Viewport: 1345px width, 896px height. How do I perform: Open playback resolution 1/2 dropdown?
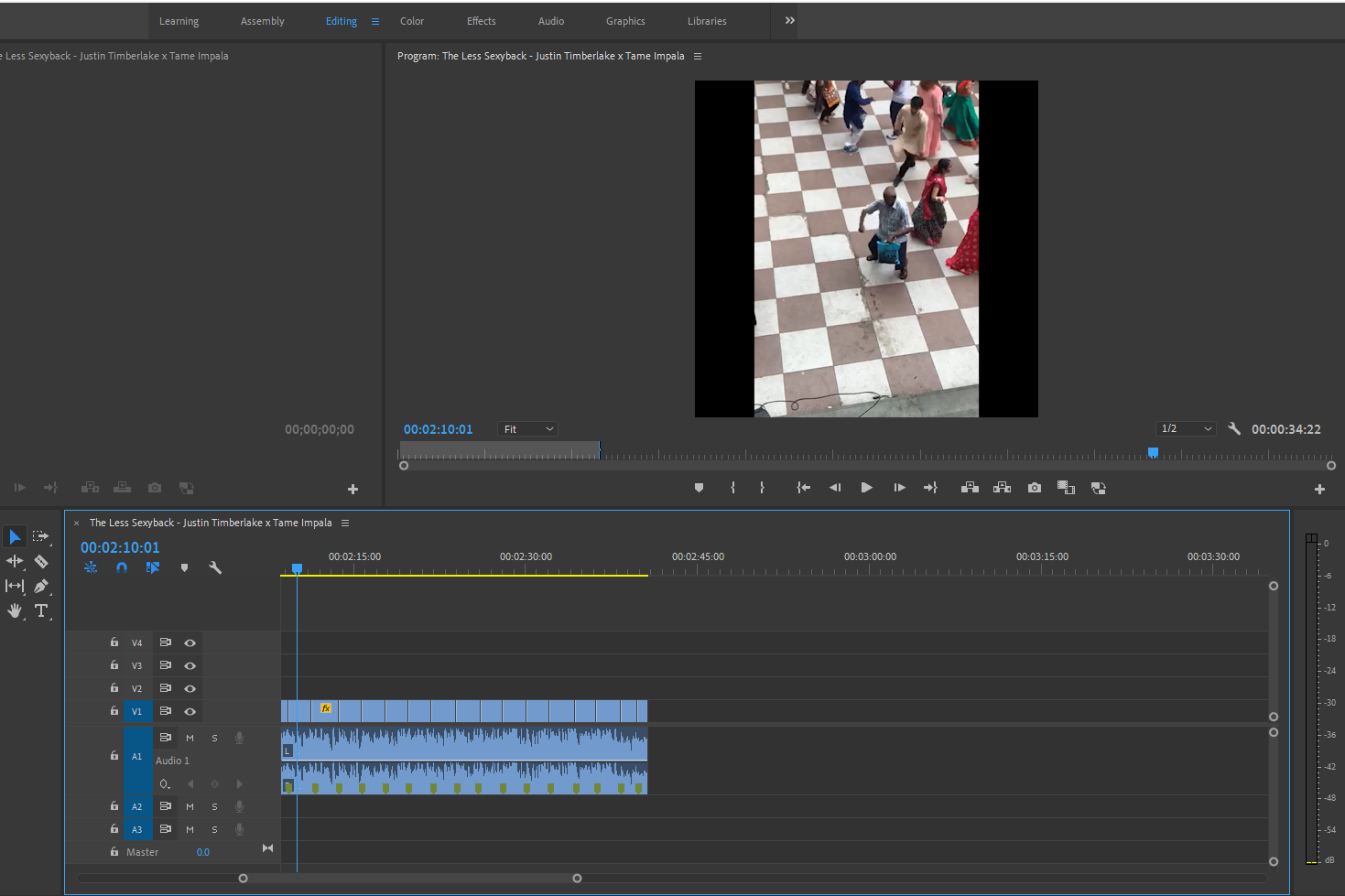click(x=1186, y=428)
